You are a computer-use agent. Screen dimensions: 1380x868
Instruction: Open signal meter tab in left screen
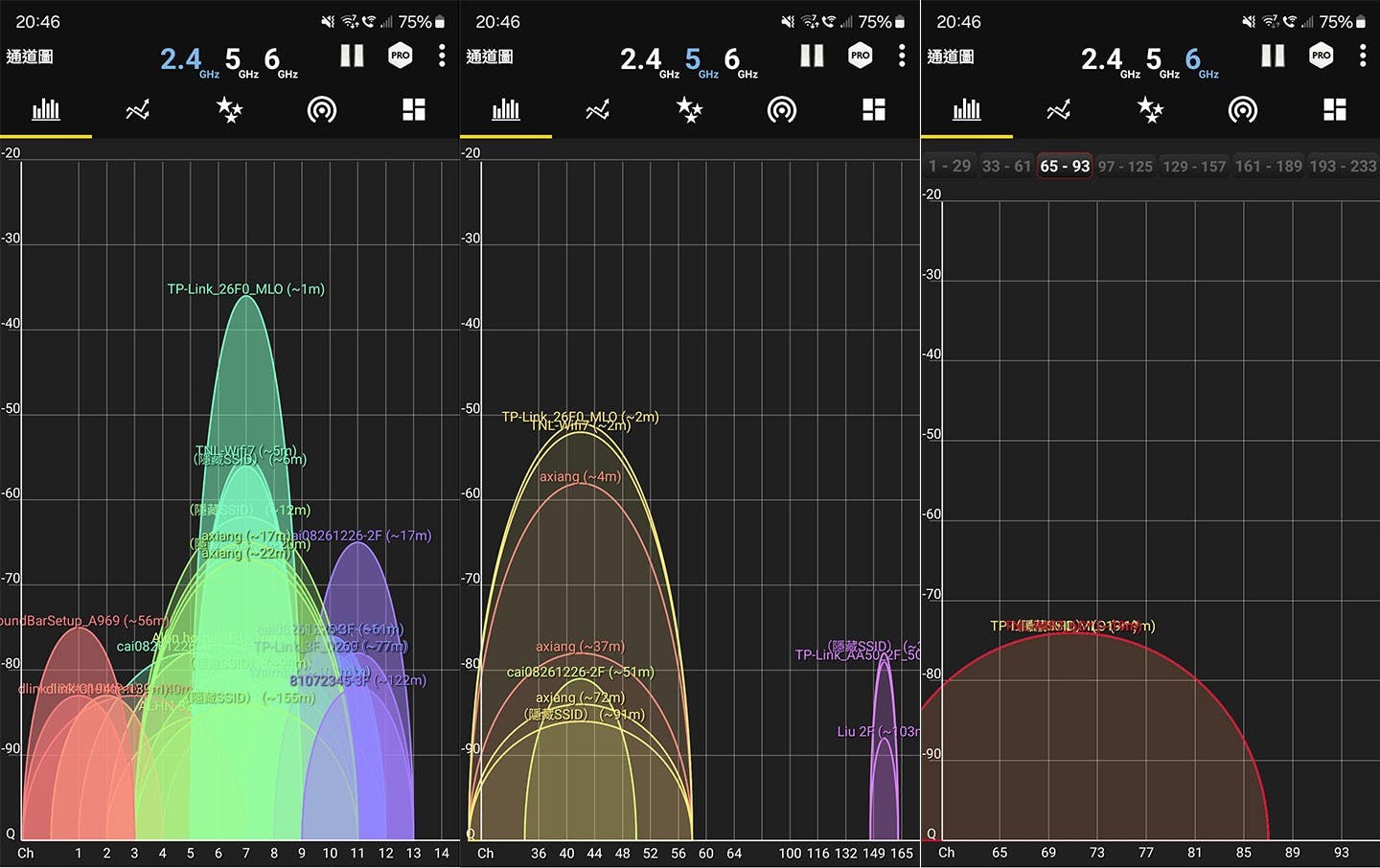[x=322, y=110]
